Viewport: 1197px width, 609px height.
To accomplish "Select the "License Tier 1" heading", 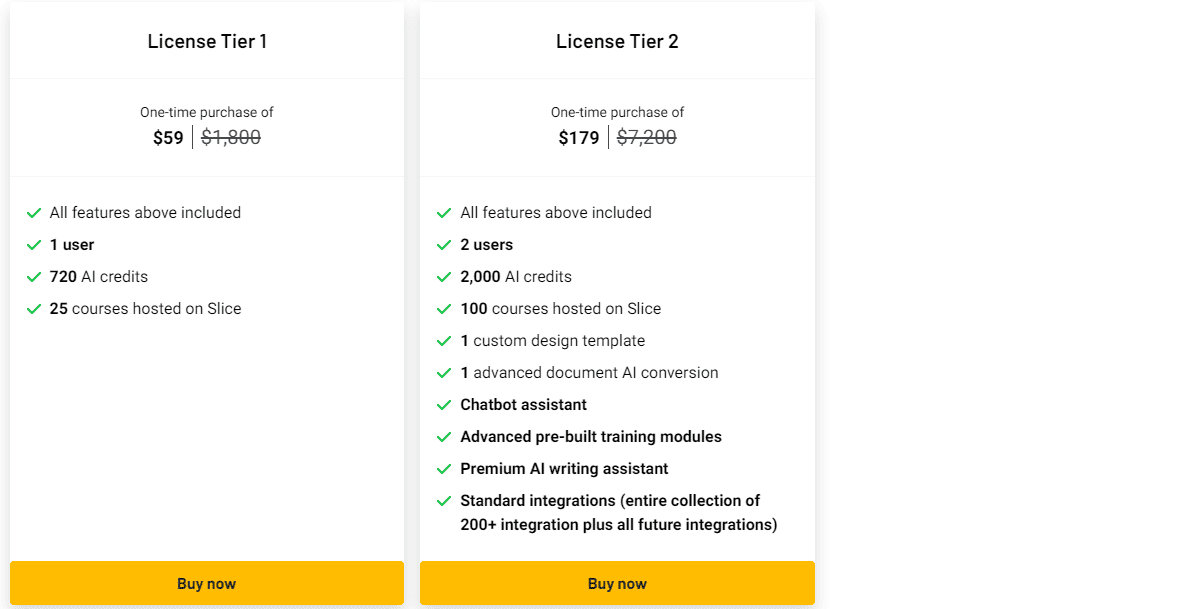I will (206, 41).
